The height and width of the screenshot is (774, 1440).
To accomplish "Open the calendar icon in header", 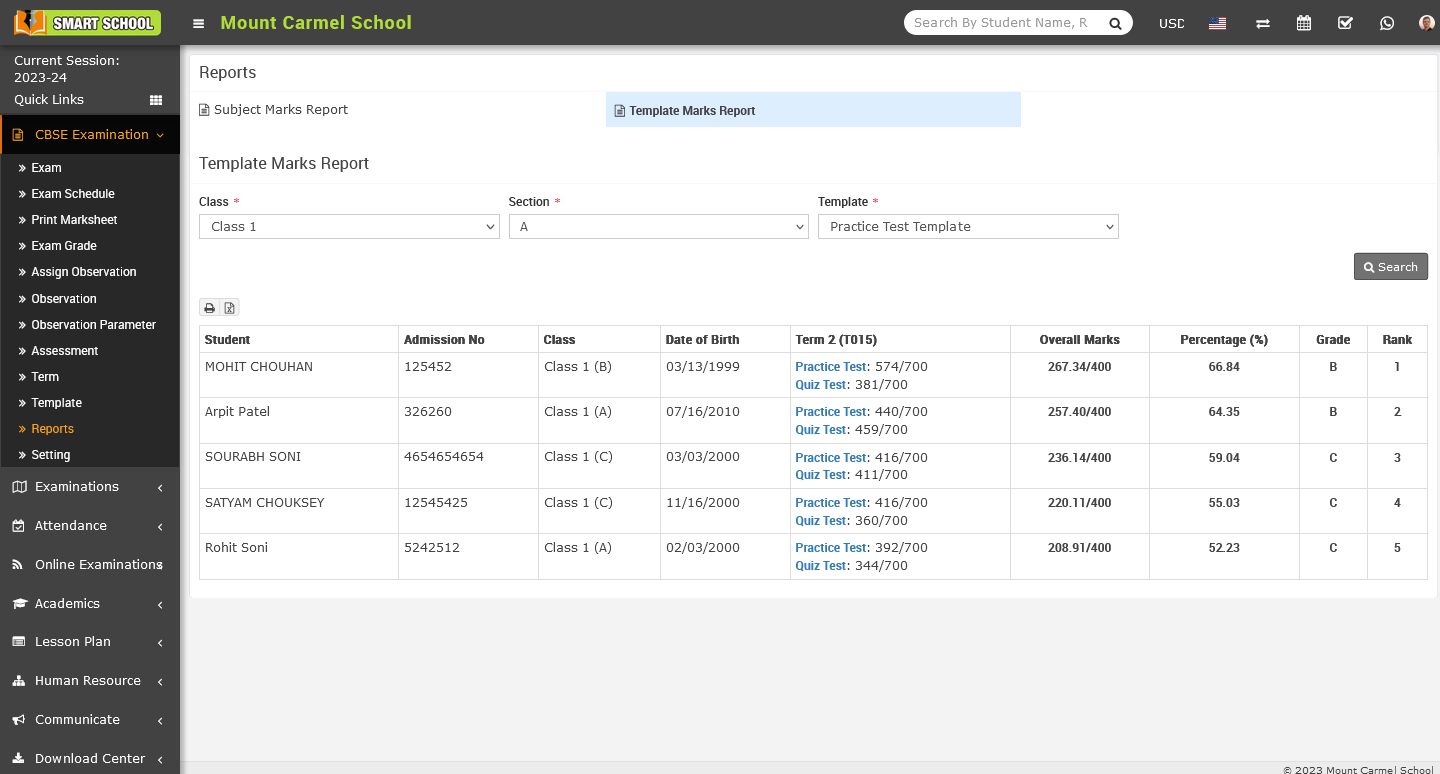I will [1304, 23].
